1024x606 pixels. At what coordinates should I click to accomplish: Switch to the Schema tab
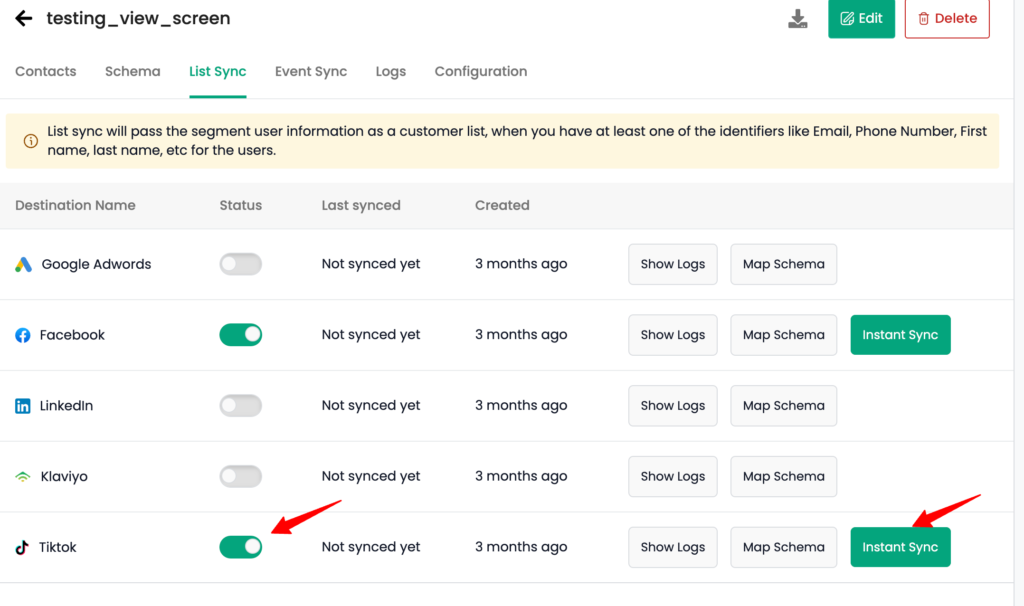[133, 71]
